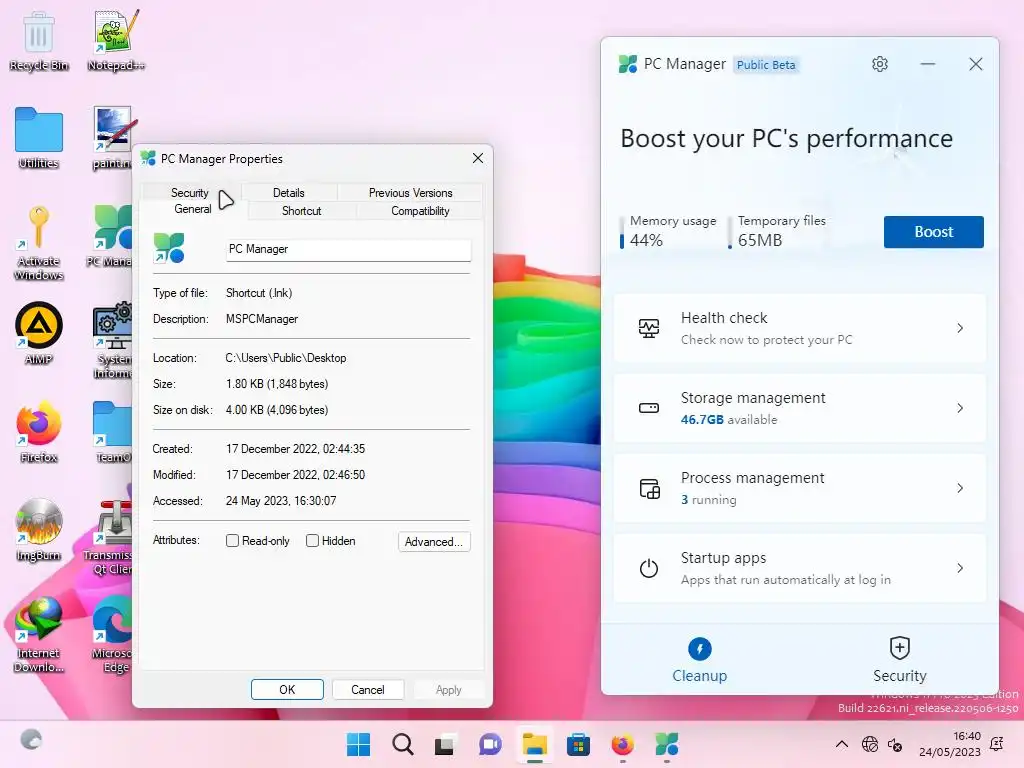Click PC Manager taskbar icon

tap(667, 744)
